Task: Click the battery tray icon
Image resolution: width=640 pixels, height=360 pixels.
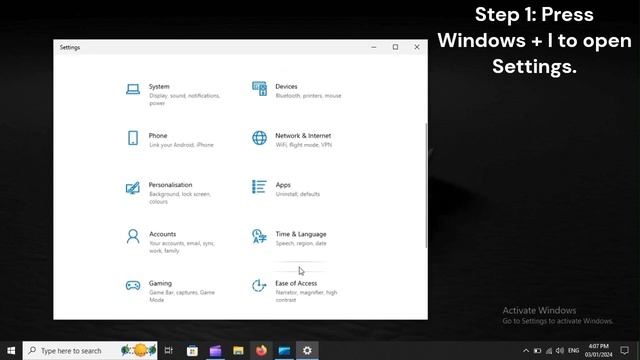Action: (x=538, y=351)
